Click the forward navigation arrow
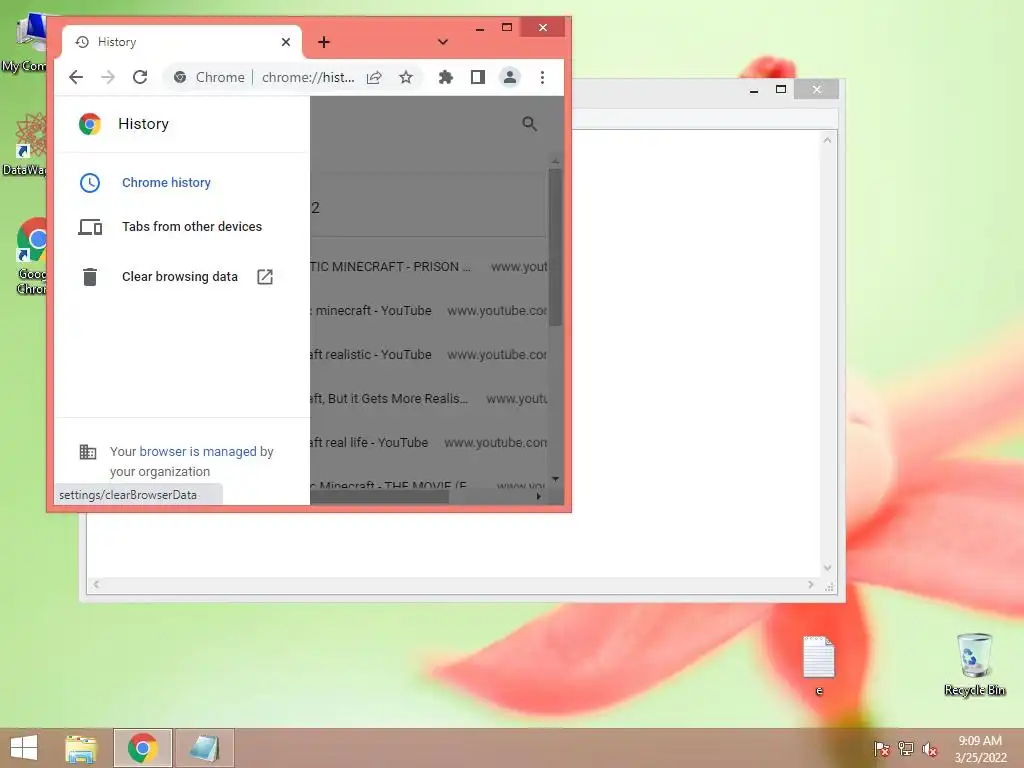 click(x=108, y=77)
